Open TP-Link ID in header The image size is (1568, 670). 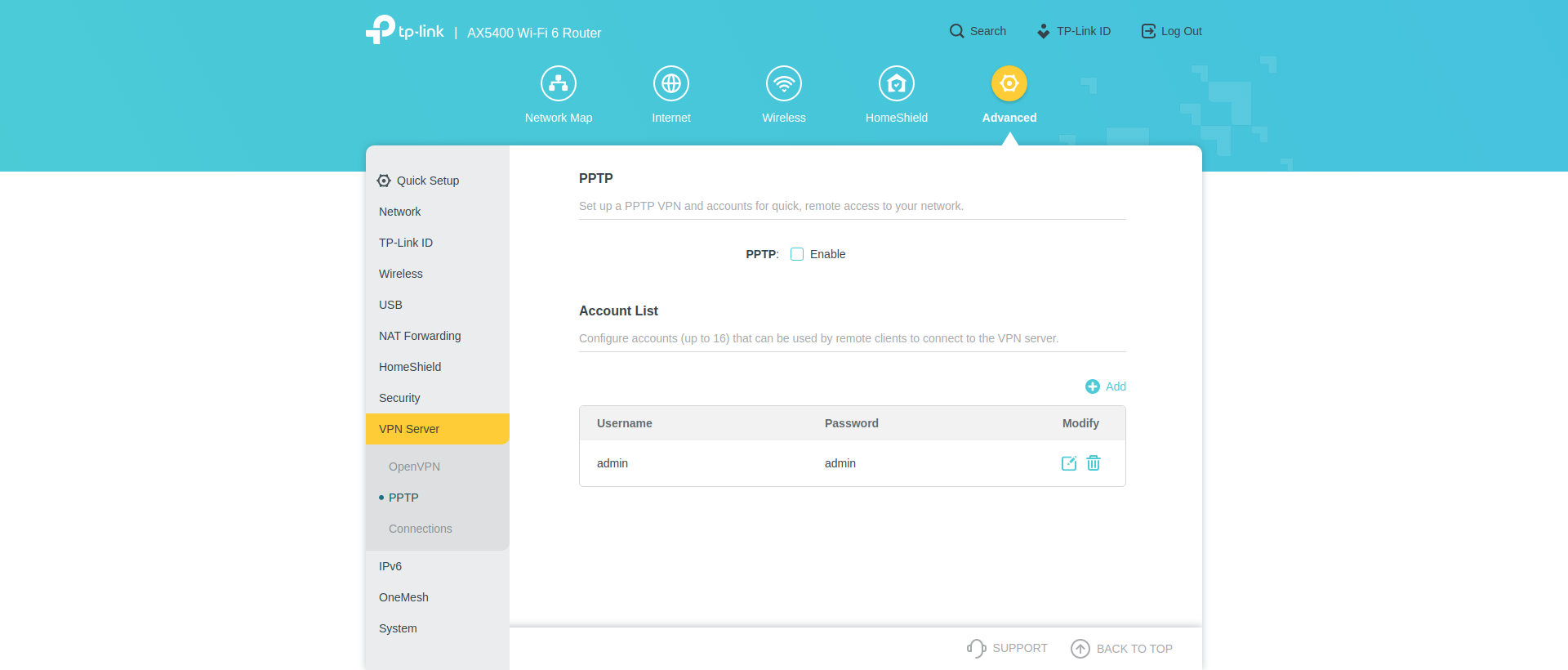pos(1074,31)
